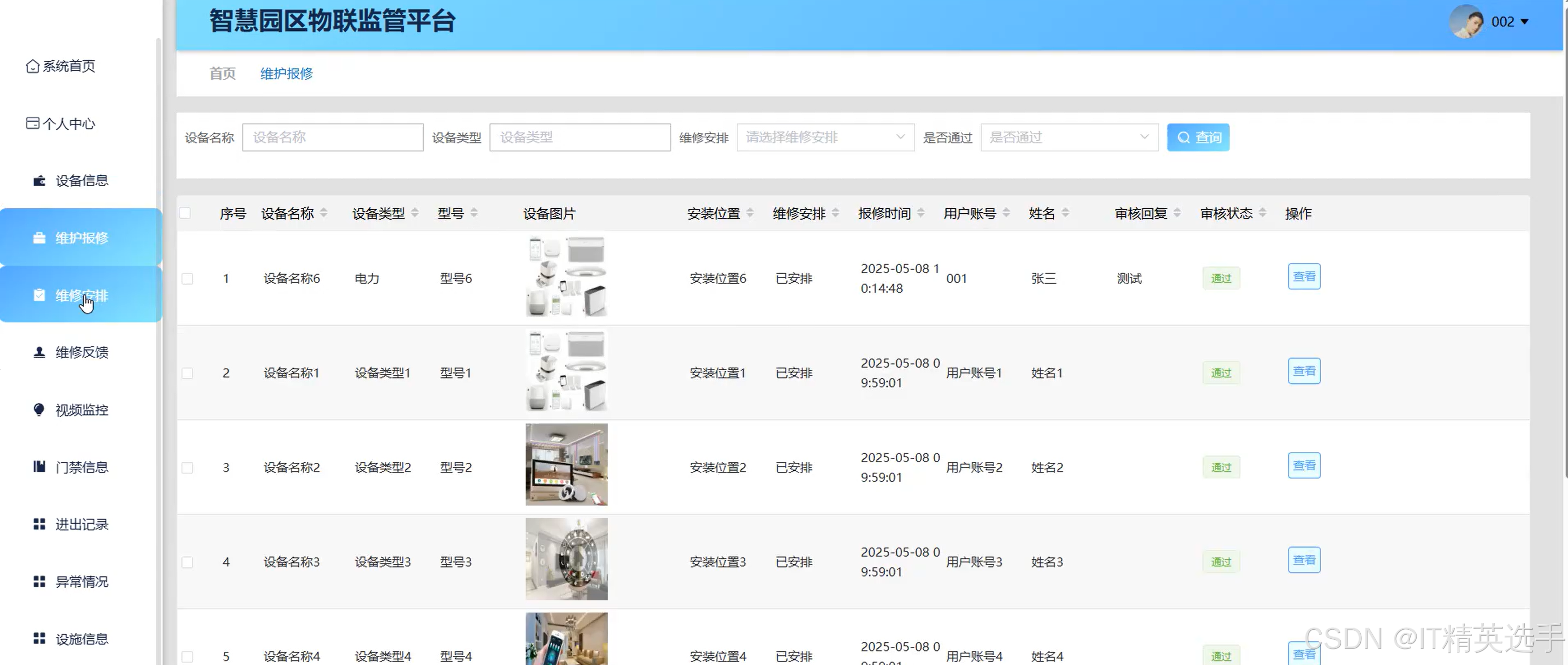Click the briefcase icon beside 维护报修
The image size is (1568, 665).
[40, 238]
